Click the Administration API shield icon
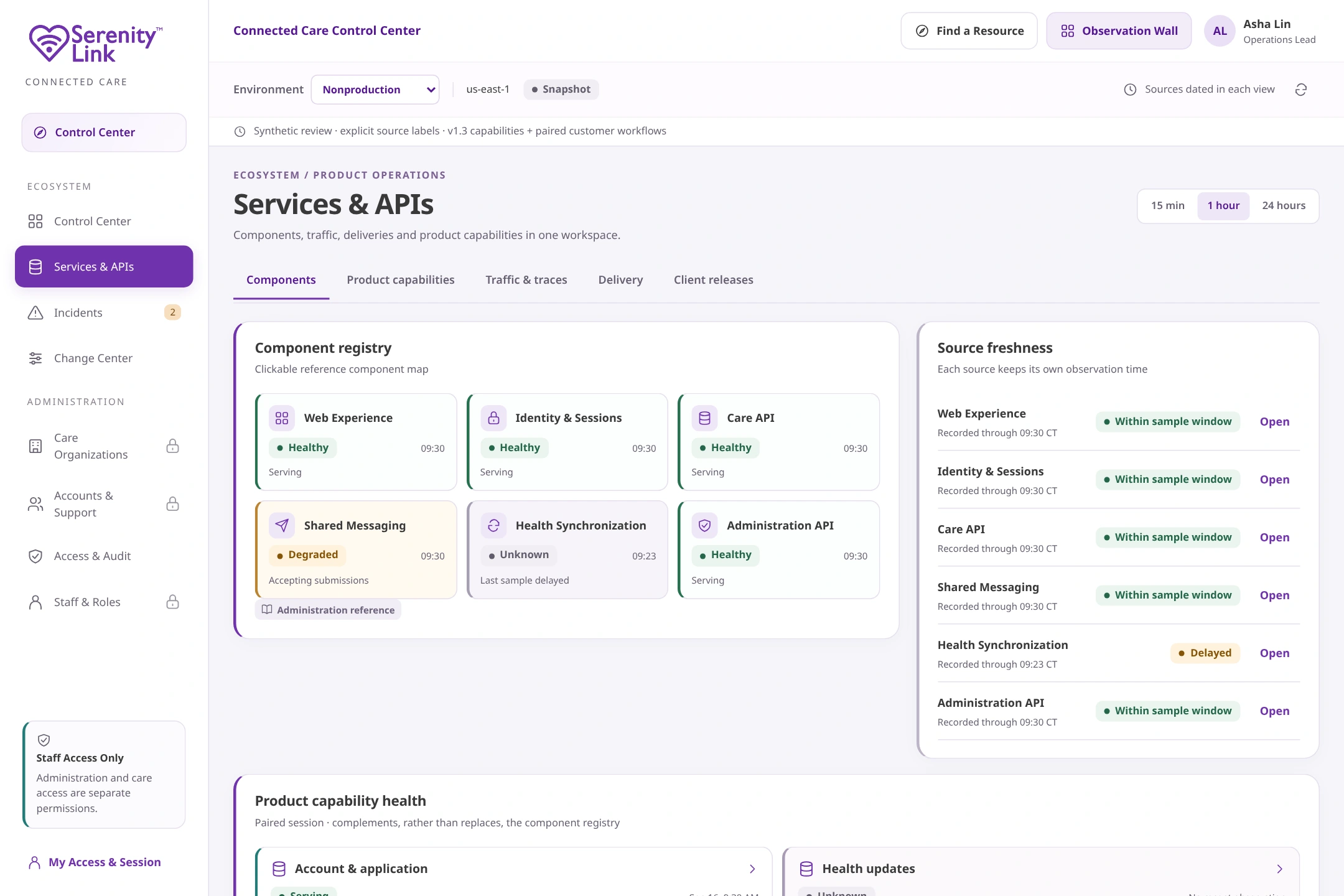This screenshot has width=1344, height=896. coord(704,526)
